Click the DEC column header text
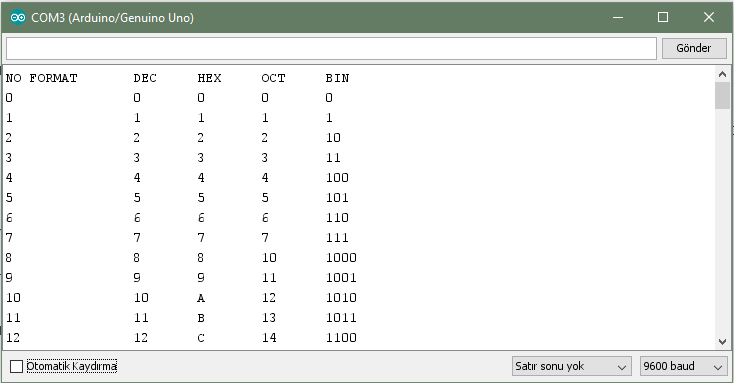This screenshot has width=734, height=383. (x=145, y=78)
